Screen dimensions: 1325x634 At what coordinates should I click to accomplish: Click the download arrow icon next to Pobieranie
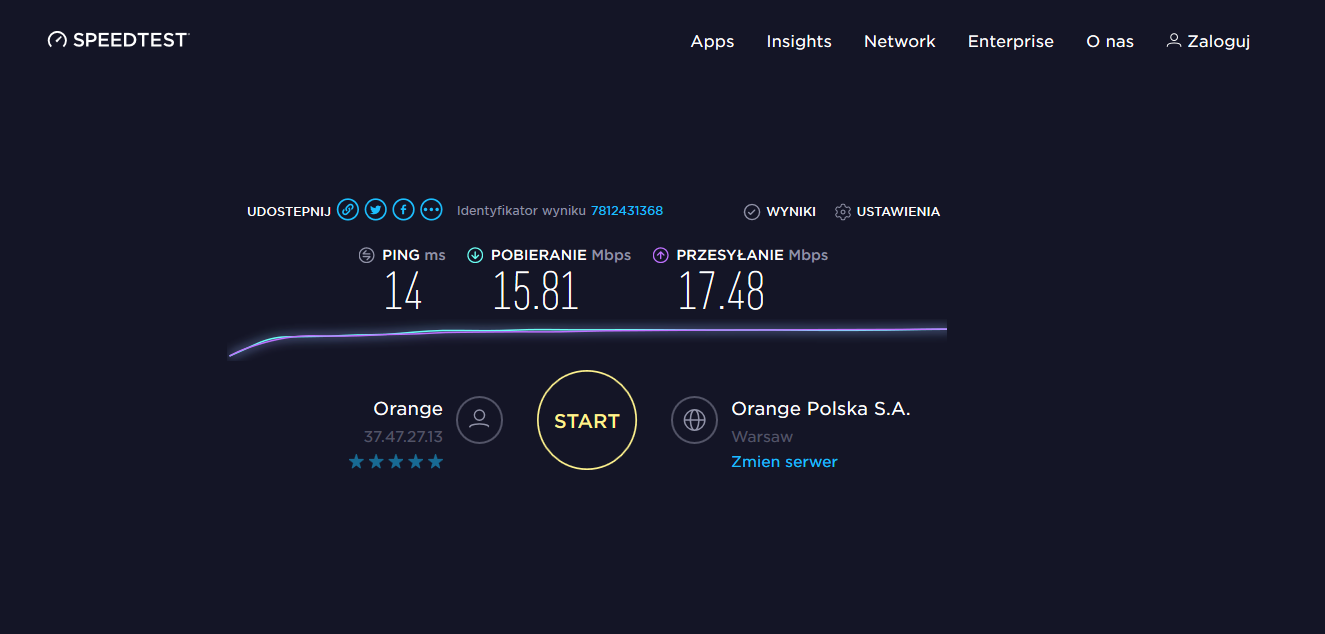point(475,255)
